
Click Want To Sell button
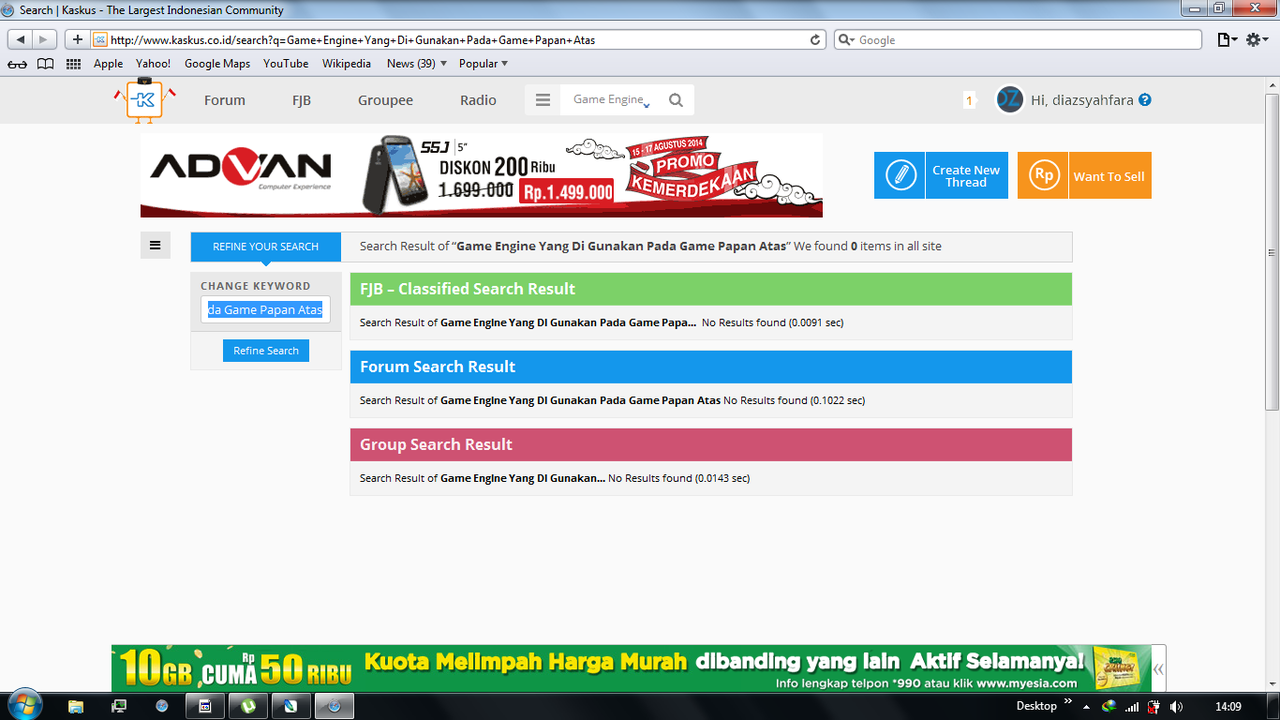coord(1085,175)
